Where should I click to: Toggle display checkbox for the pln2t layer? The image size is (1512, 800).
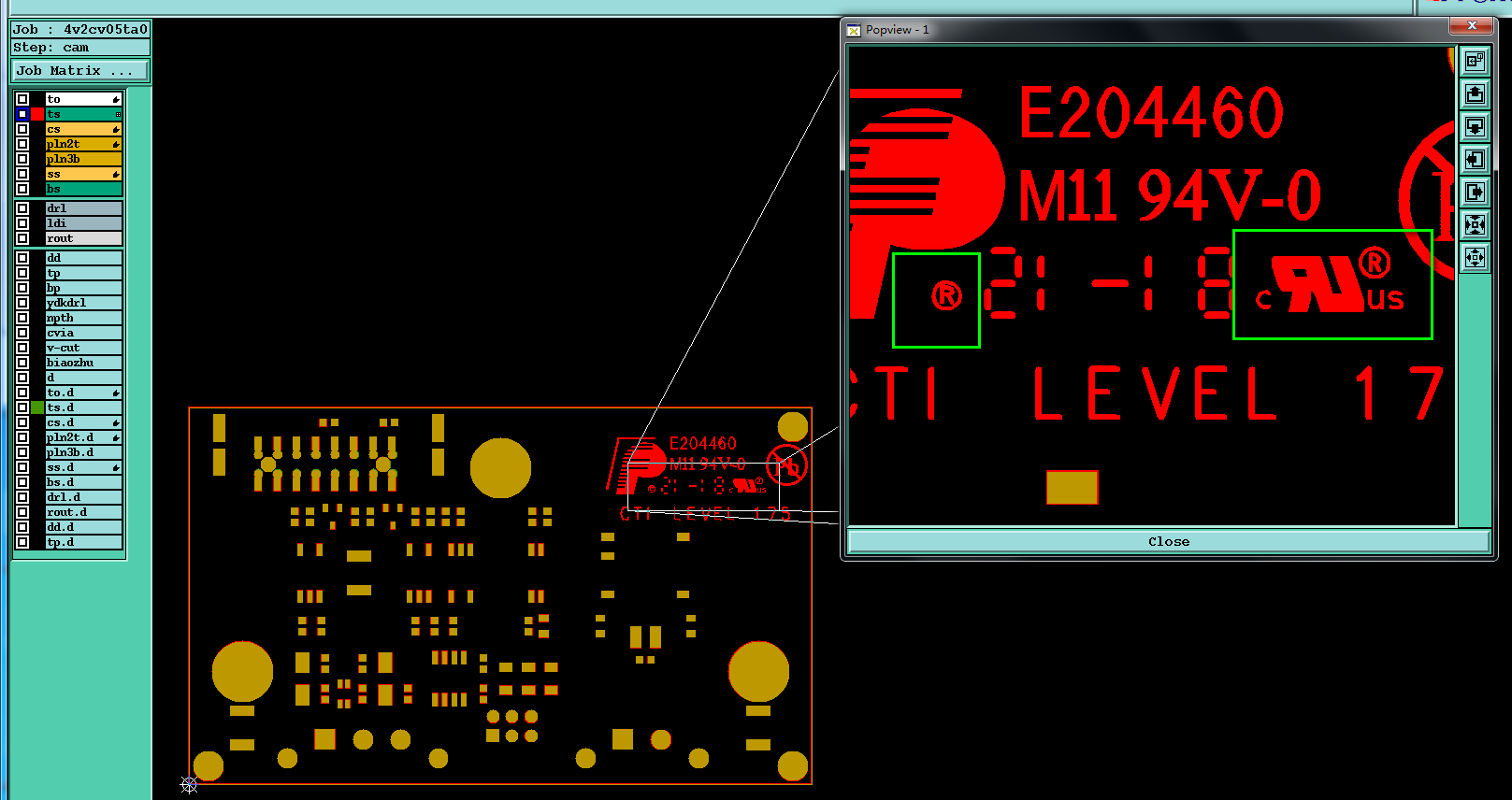coord(22,144)
